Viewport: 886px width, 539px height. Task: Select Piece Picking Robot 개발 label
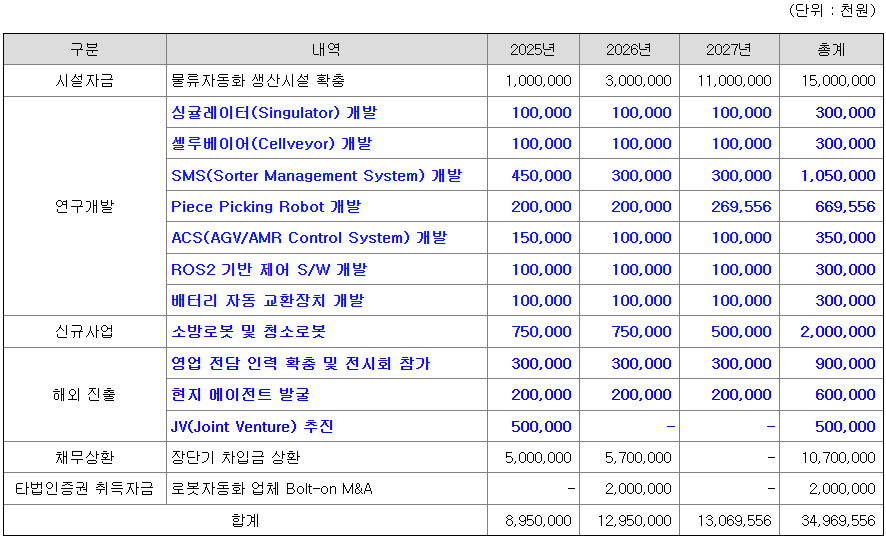pos(266,206)
